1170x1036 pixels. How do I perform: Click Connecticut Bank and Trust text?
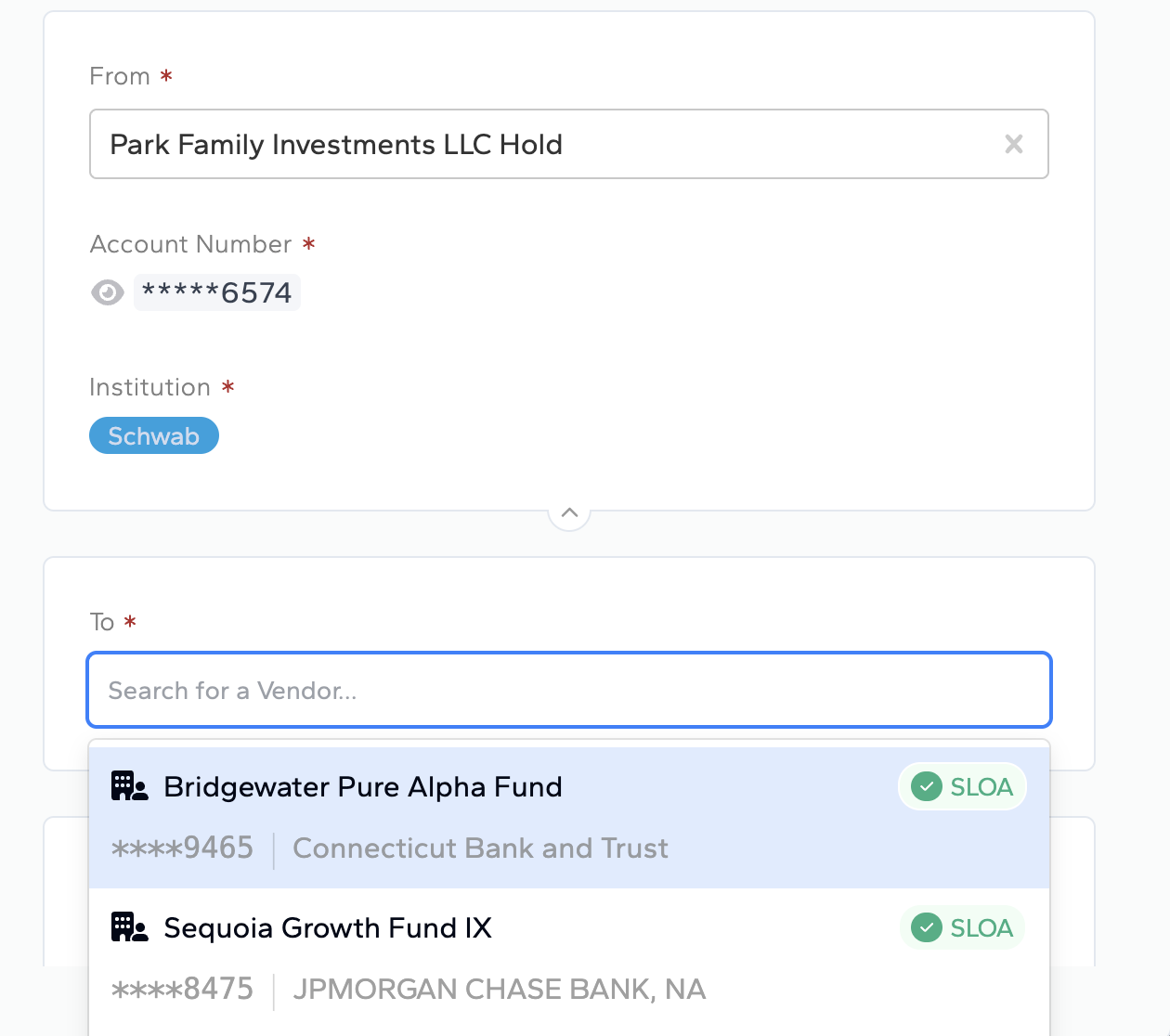point(480,848)
